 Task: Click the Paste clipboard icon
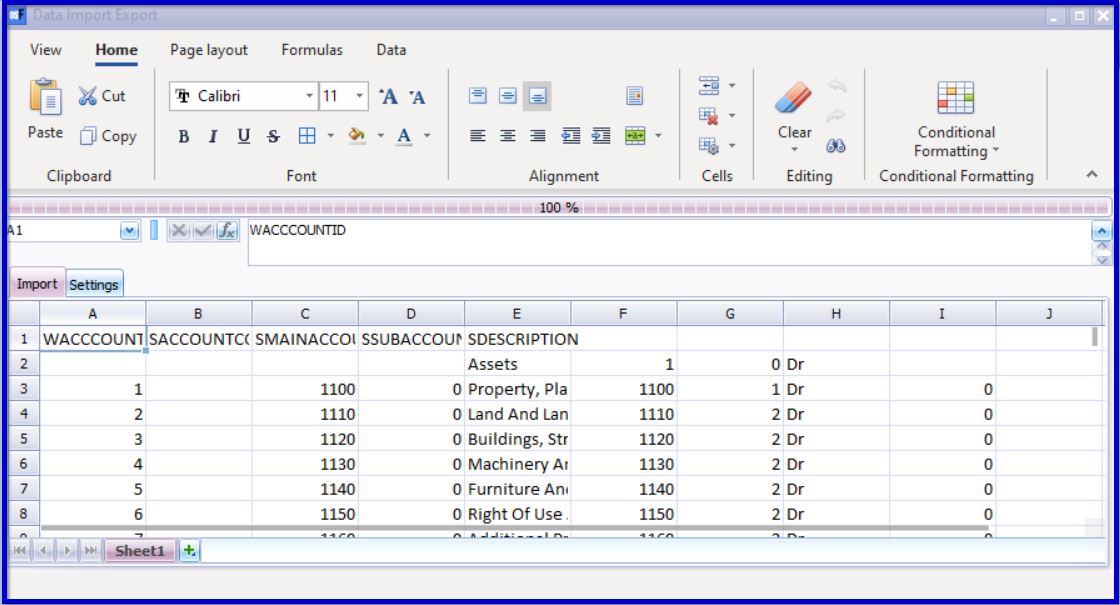[x=42, y=102]
